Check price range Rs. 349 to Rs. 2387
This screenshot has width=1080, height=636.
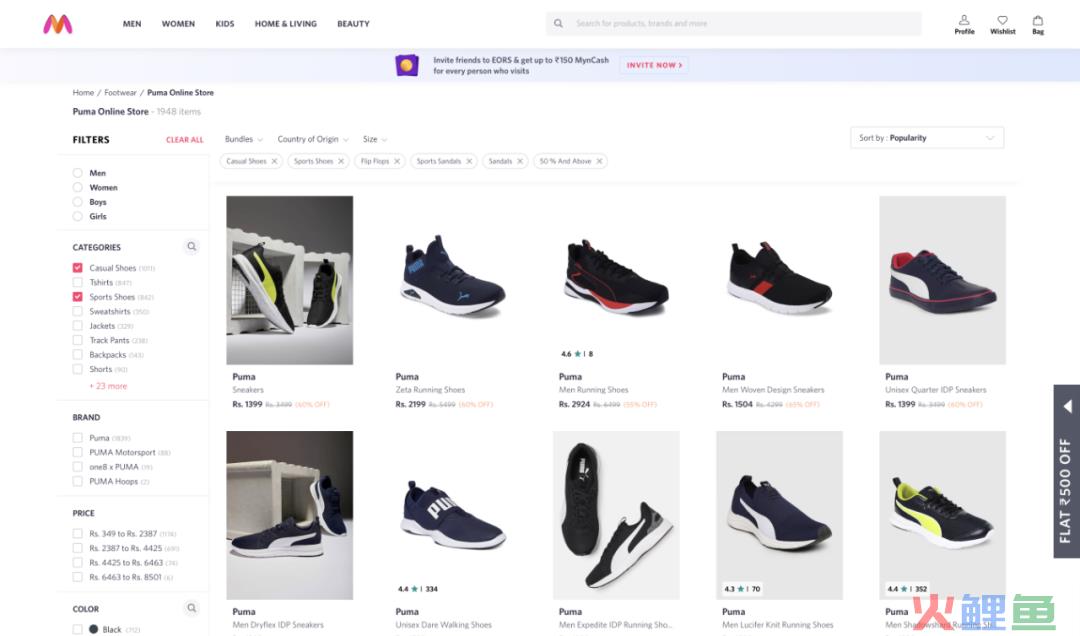(x=78, y=534)
